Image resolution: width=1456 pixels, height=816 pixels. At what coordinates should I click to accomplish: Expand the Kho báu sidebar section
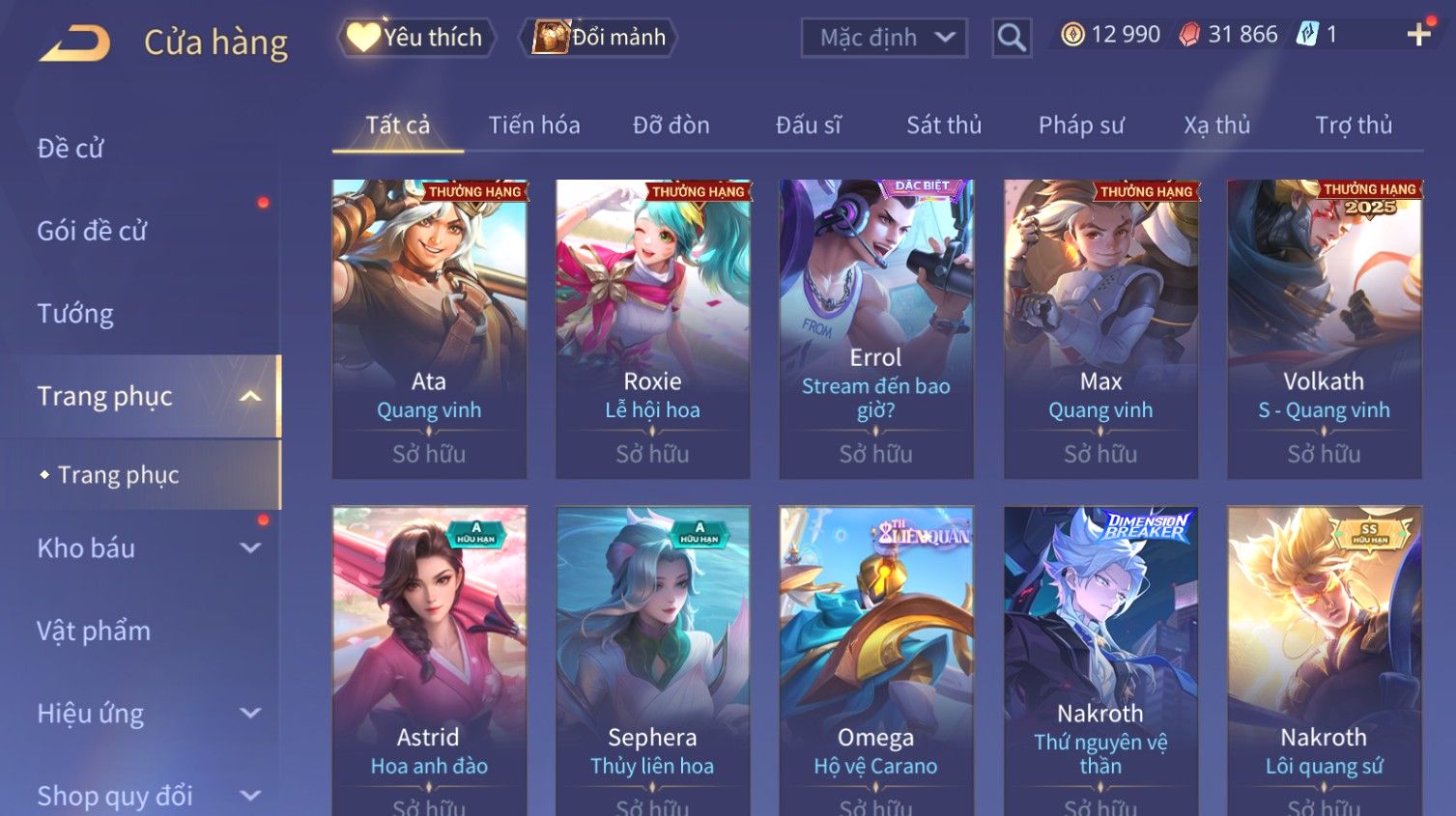coord(250,548)
